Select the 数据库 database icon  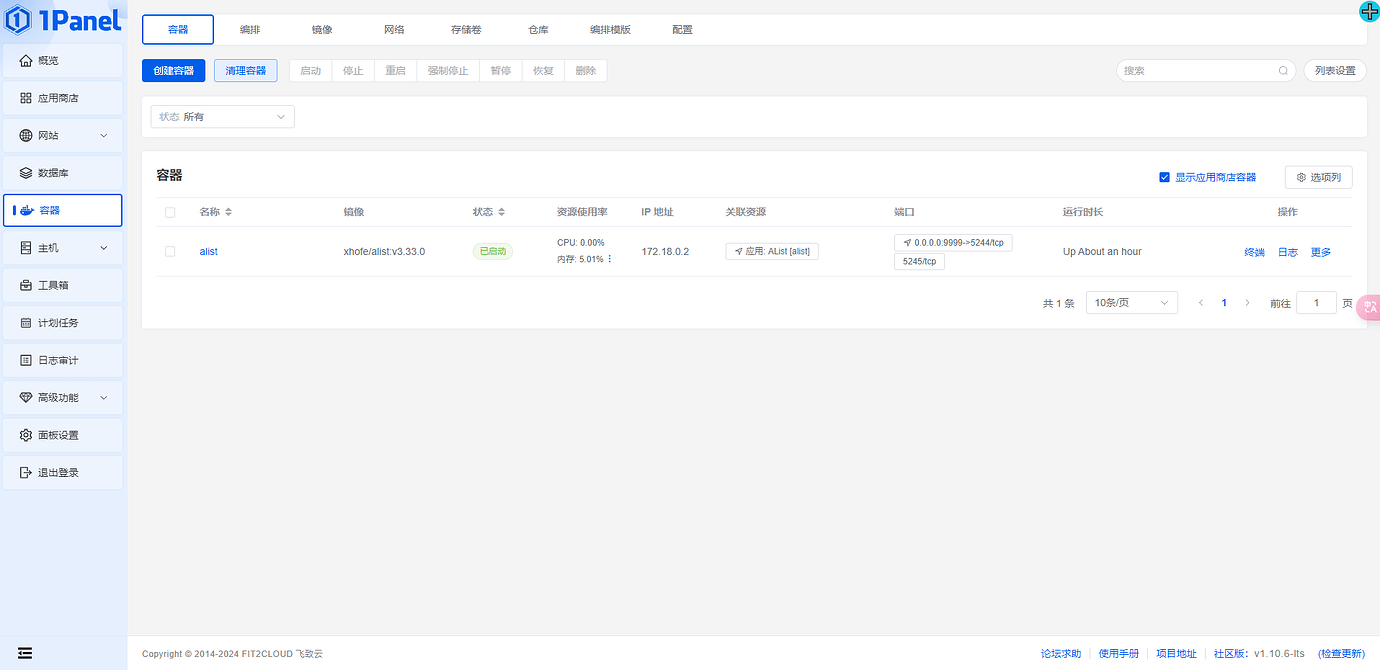28,172
